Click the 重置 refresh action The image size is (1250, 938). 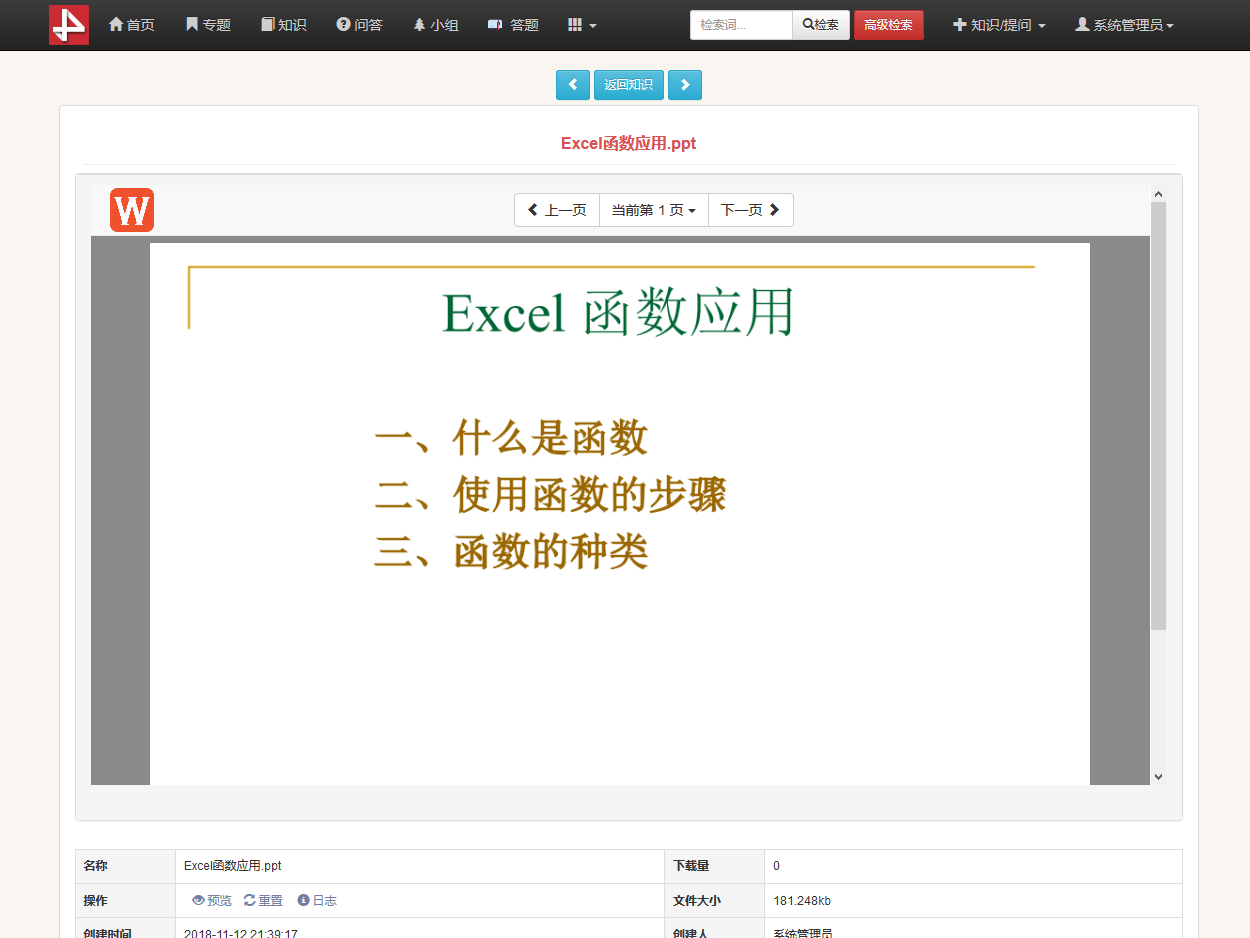[x=264, y=901]
